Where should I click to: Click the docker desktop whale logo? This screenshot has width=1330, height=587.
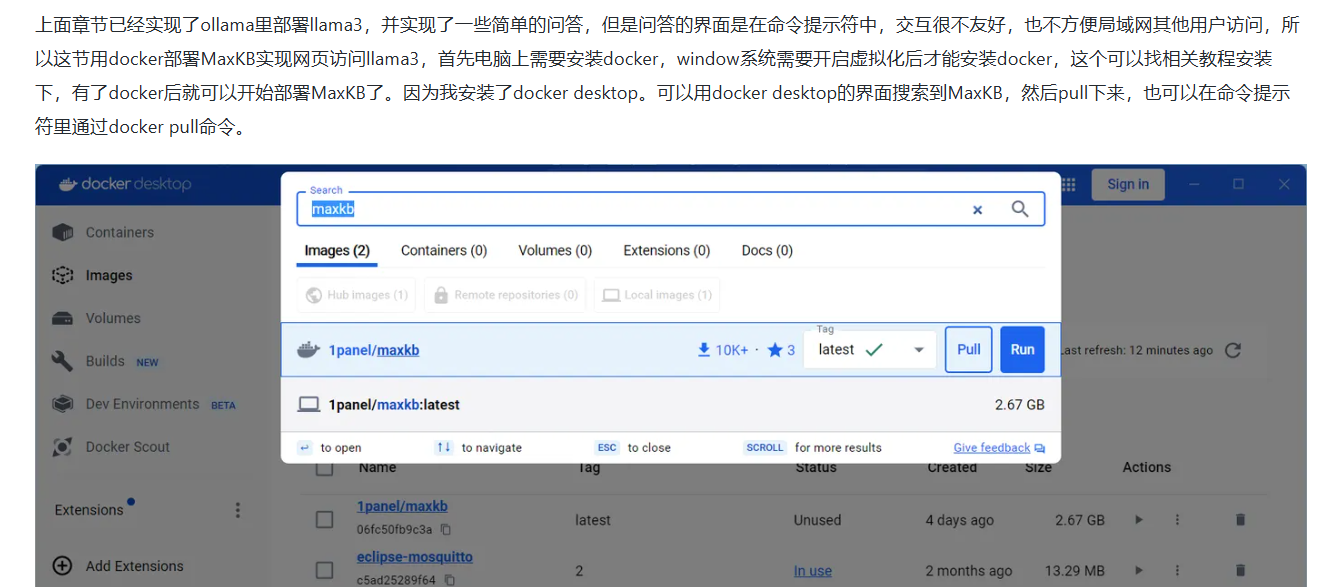tap(68, 184)
